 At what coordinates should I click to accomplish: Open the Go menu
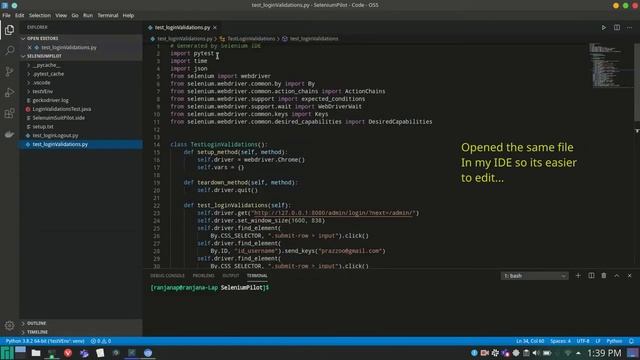(x=75, y=16)
